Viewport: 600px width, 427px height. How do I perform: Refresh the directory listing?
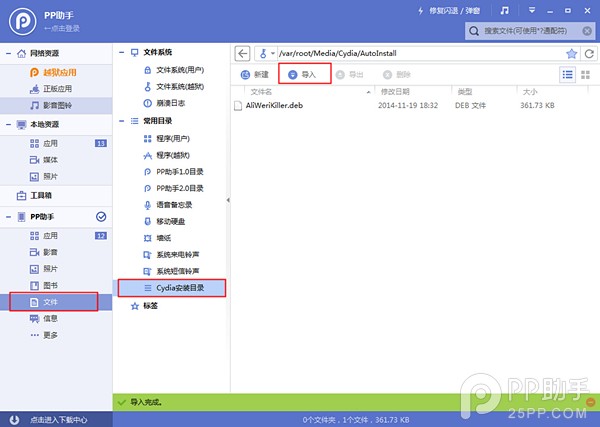click(589, 54)
